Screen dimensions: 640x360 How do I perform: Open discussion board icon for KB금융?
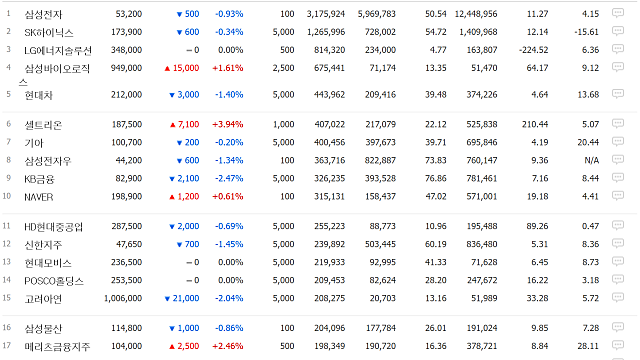click(x=618, y=178)
